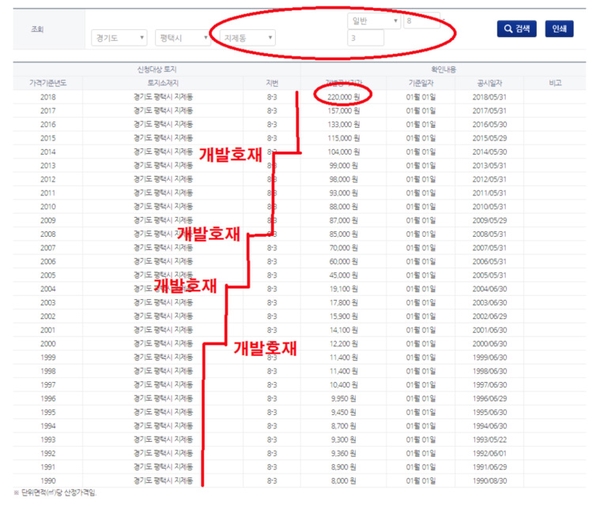Click the main lot number field containing 8
Viewport: 600px width, 509px height.
(421, 20)
